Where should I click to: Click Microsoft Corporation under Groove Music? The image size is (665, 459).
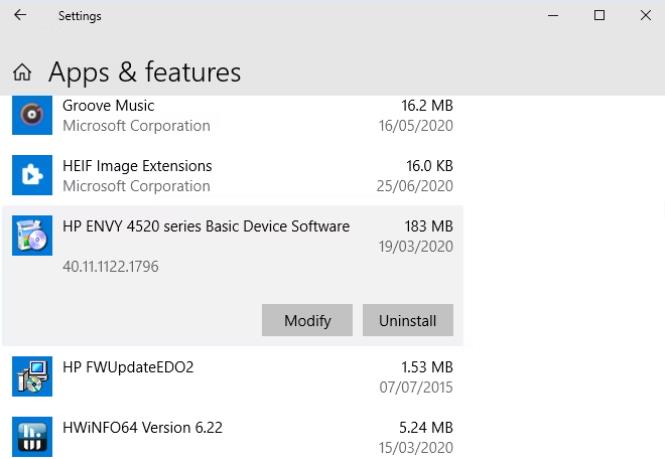click(136, 126)
